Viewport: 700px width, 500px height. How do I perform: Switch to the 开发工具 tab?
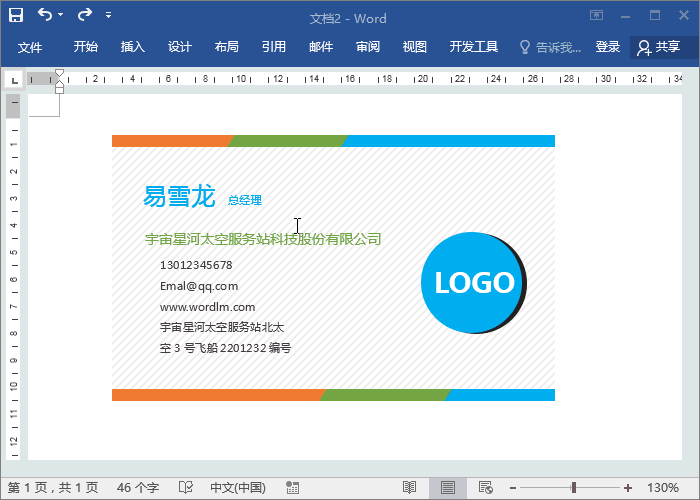pyautogui.click(x=474, y=47)
